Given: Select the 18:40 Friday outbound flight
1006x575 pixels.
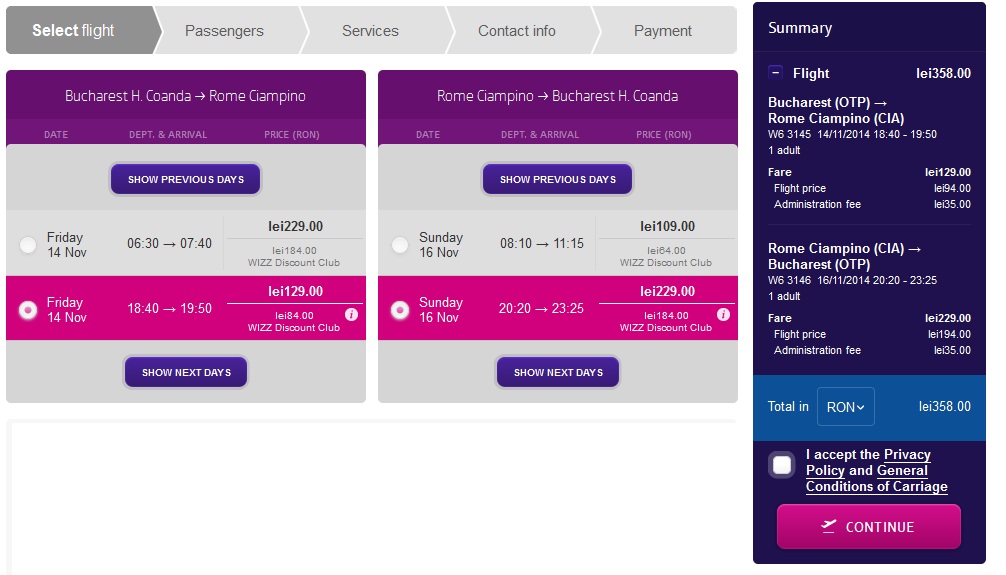Looking at the screenshot, I should pyautogui.click(x=28, y=310).
